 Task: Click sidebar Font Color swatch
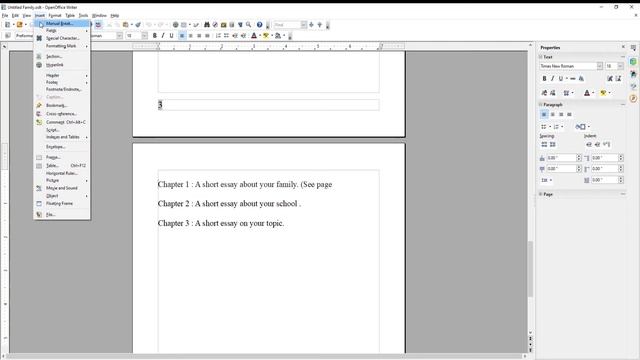(587, 93)
